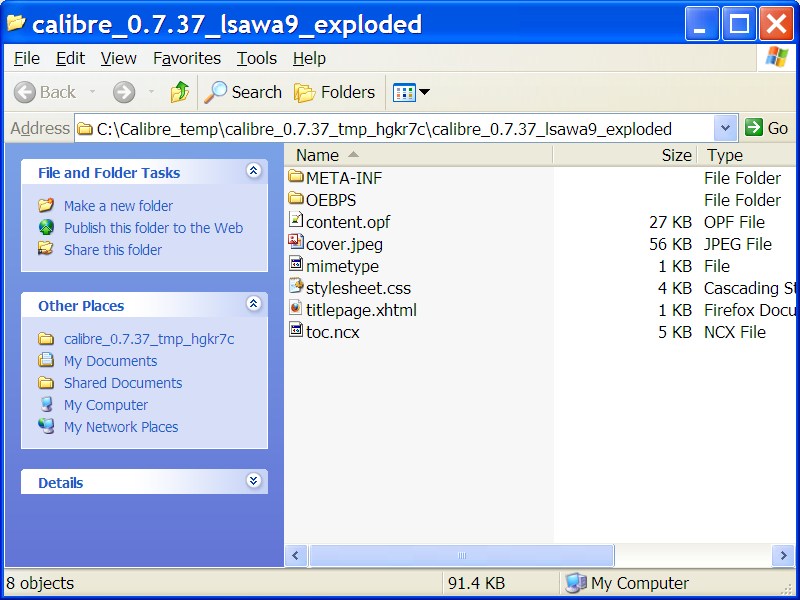Click the scroll right arrow
Image resolution: width=800 pixels, height=600 pixels.
[x=783, y=556]
